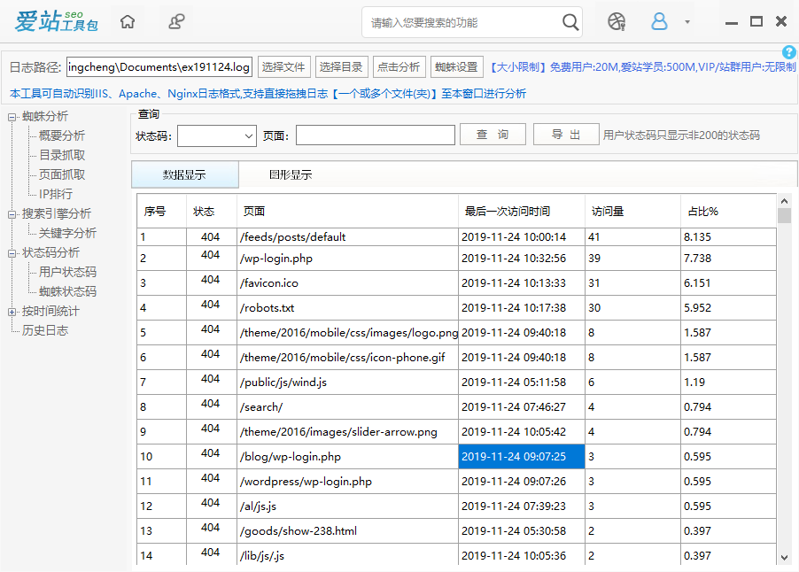Screen dimensions: 799x572
Task: Collapse the 搜索引擎分析 tree node
Action: point(12,214)
